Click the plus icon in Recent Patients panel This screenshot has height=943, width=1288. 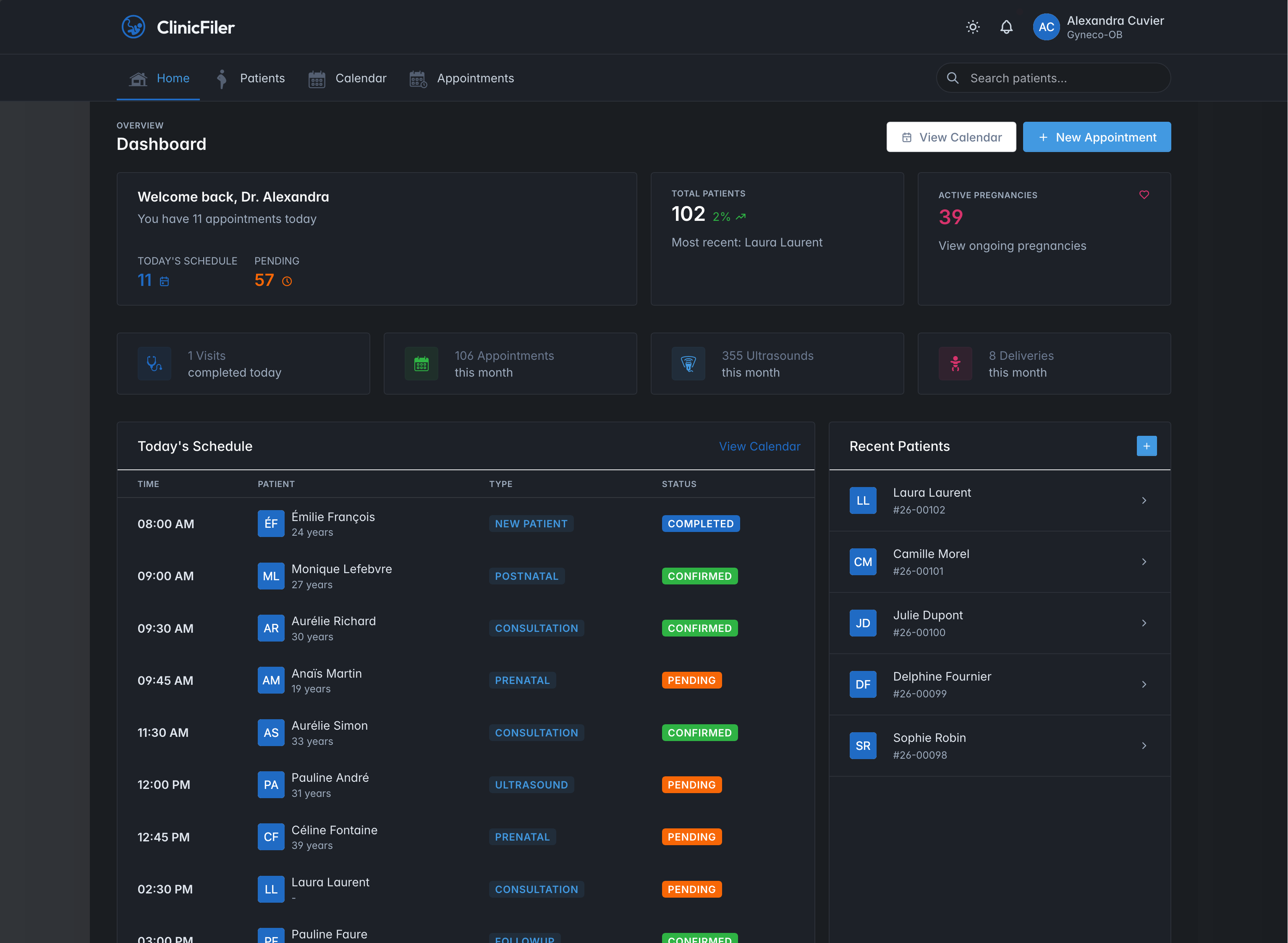pos(1147,446)
